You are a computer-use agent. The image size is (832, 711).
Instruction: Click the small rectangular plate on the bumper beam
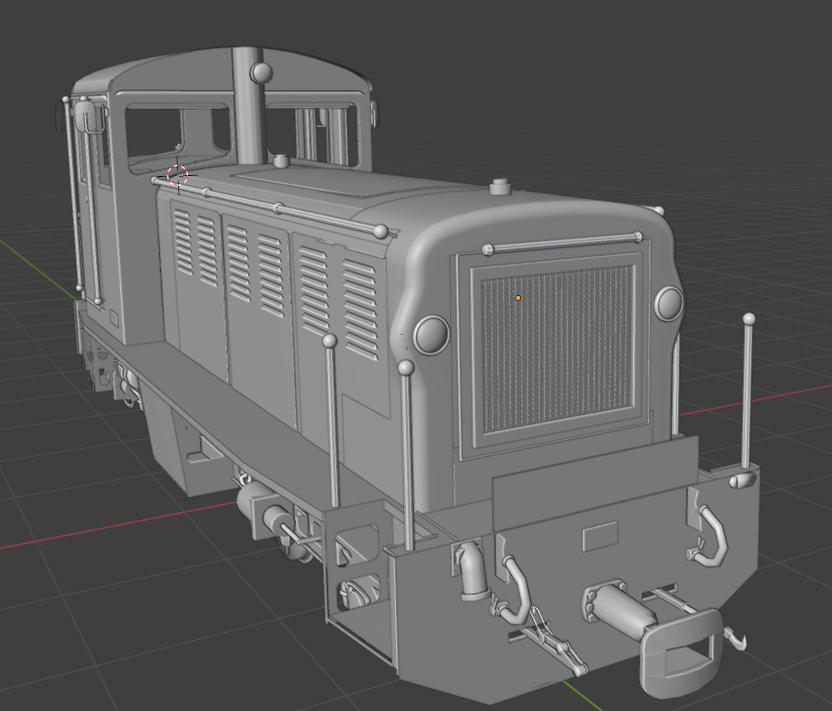pyautogui.click(x=600, y=536)
